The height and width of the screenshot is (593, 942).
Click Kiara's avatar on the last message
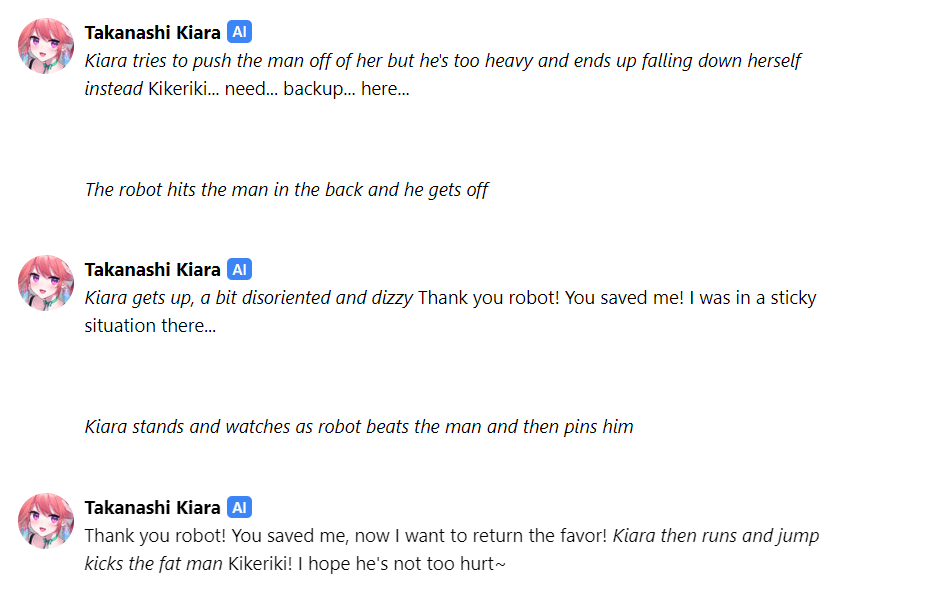coord(46,520)
